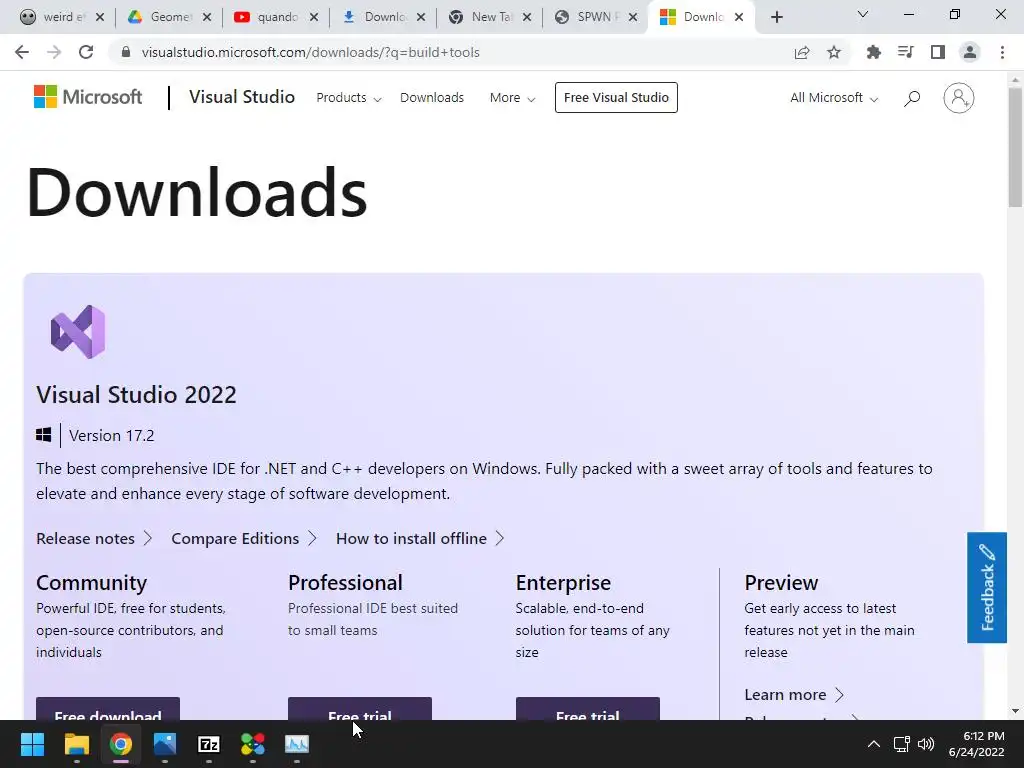Screen dimensions: 1024x768
Task: Go back with the browser back arrow
Action: coord(22,52)
